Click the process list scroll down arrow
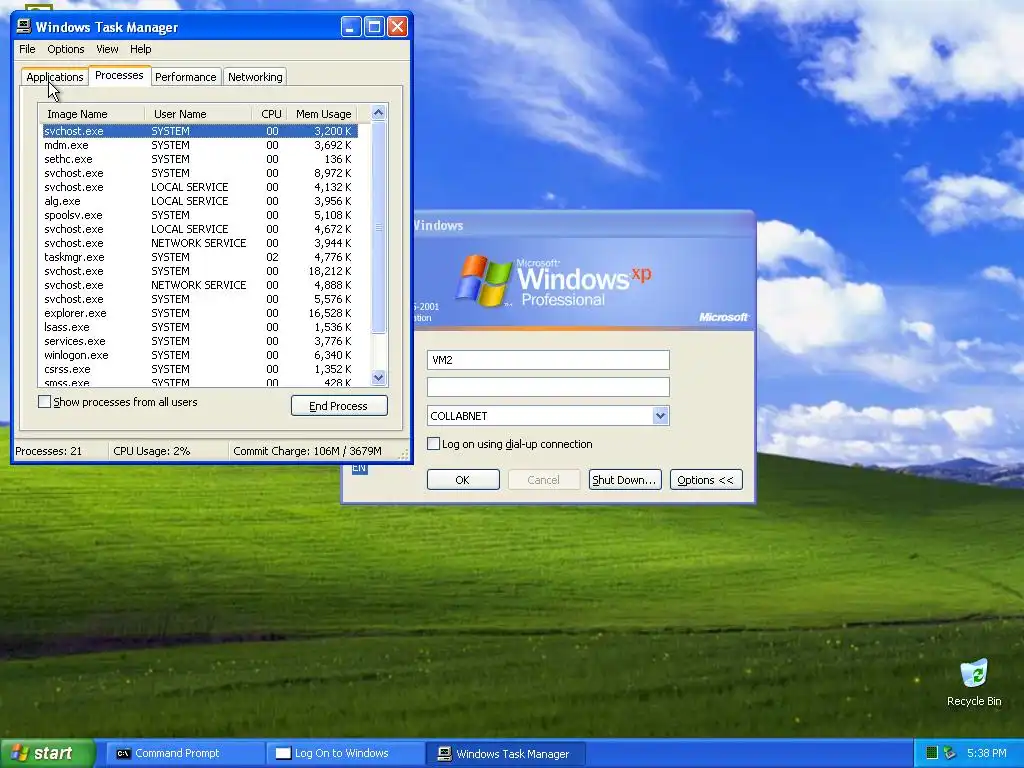 pos(379,377)
